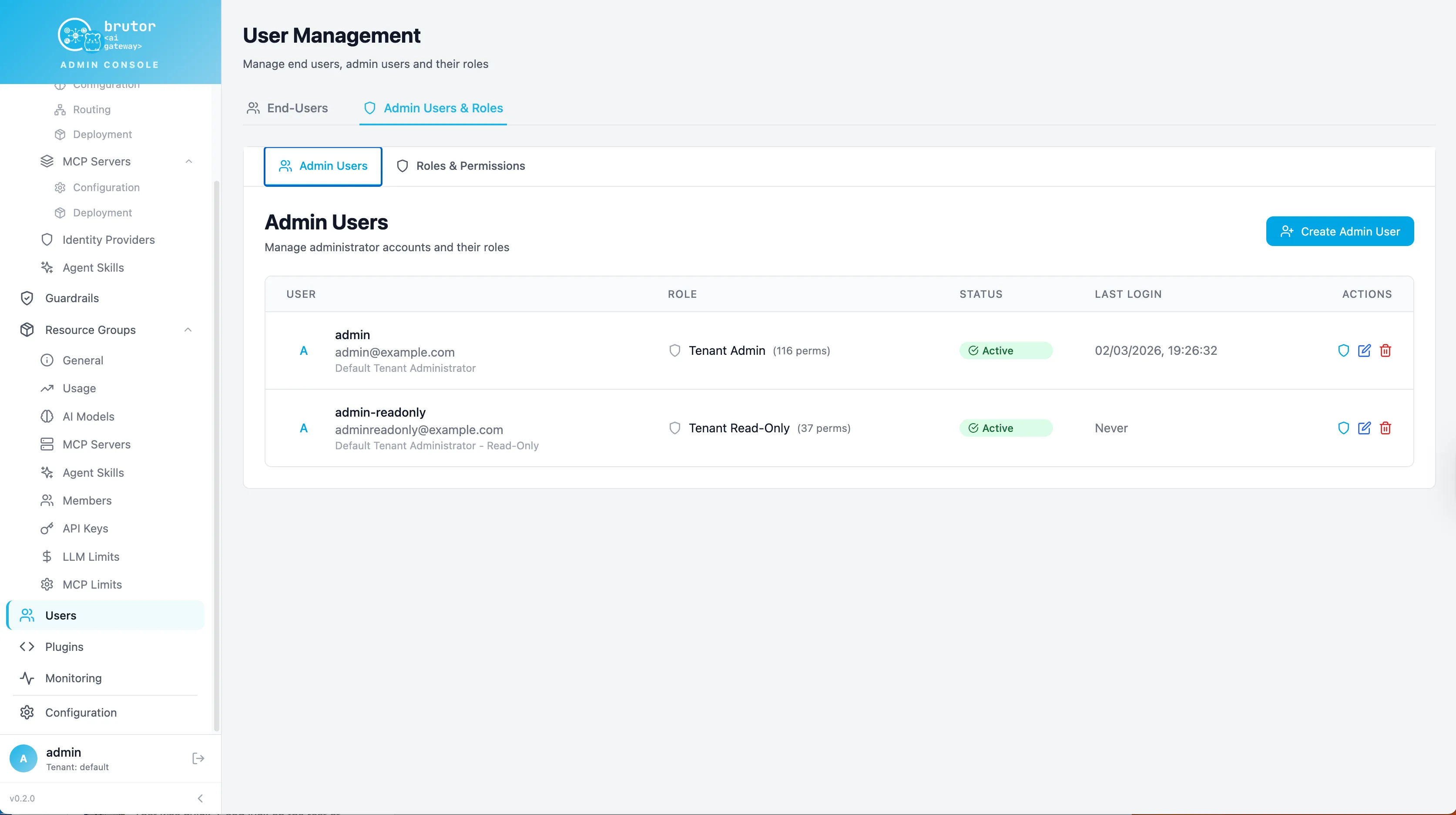Click admin@example.com email
This screenshot has width=1456, height=815.
click(395, 352)
